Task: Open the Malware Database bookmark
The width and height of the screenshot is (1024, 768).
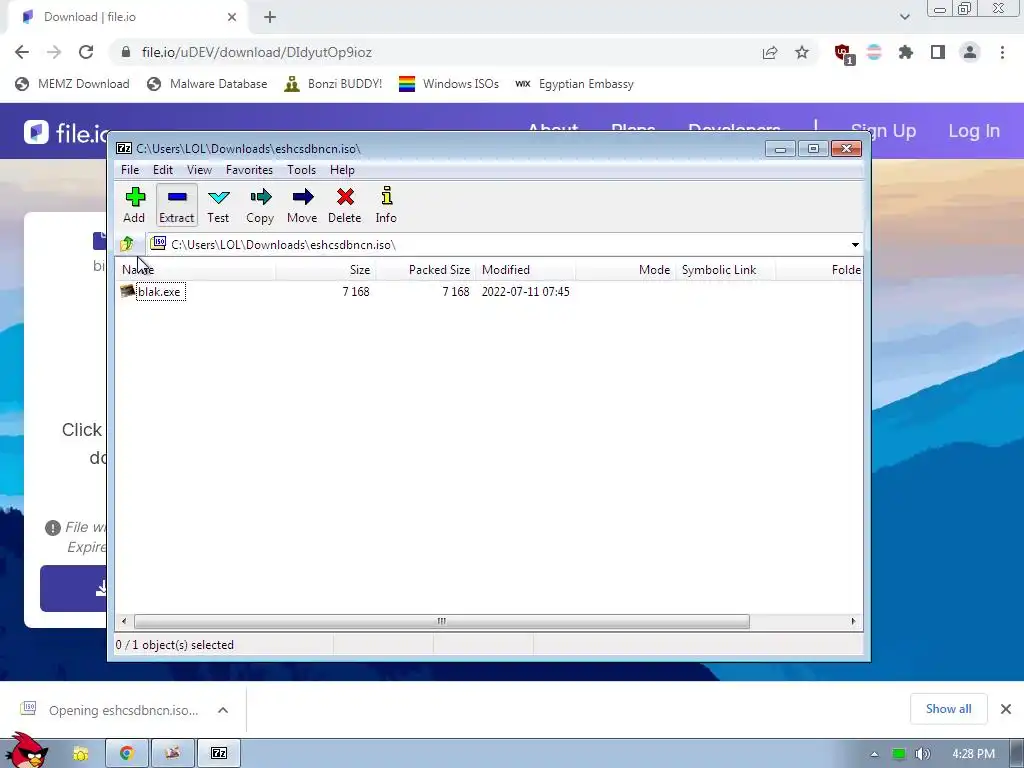Action: [x=207, y=84]
